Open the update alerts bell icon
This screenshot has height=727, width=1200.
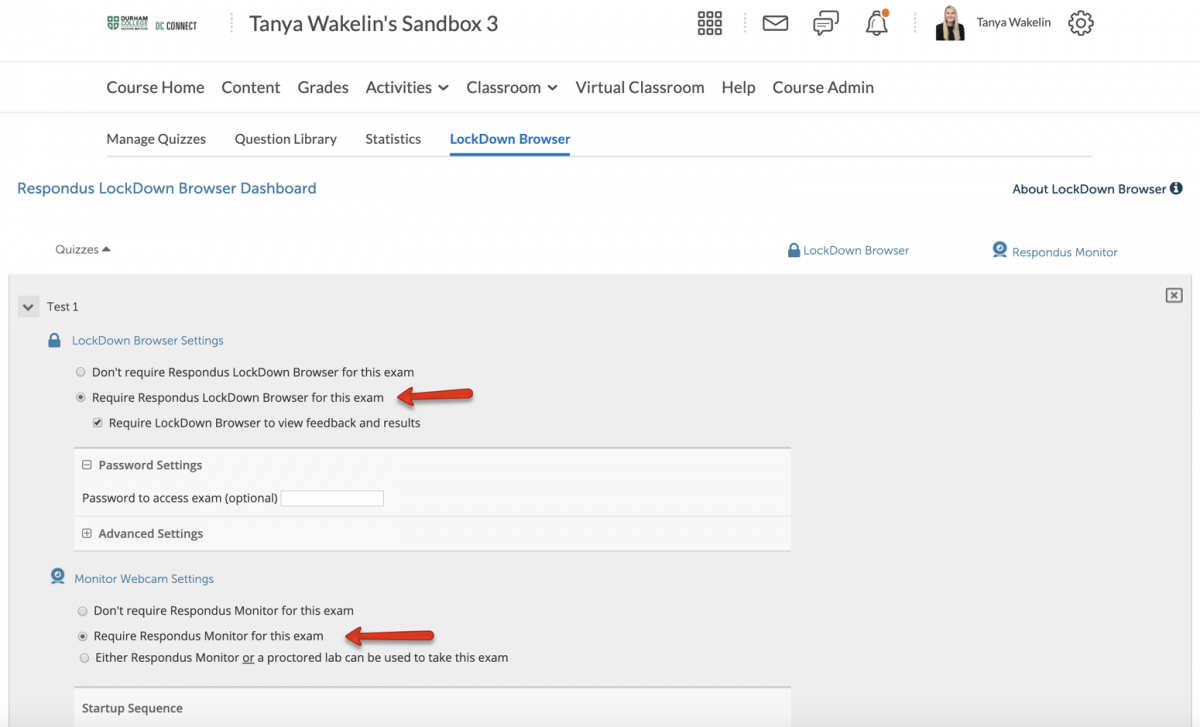pos(877,24)
